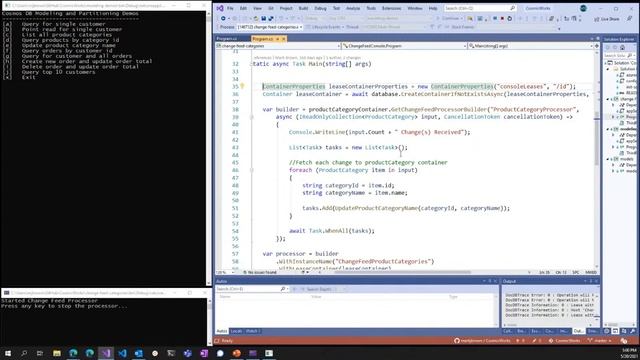This screenshot has width=640, height=360.
Task: Collapse the foreach block at line 46
Action: 251,170
